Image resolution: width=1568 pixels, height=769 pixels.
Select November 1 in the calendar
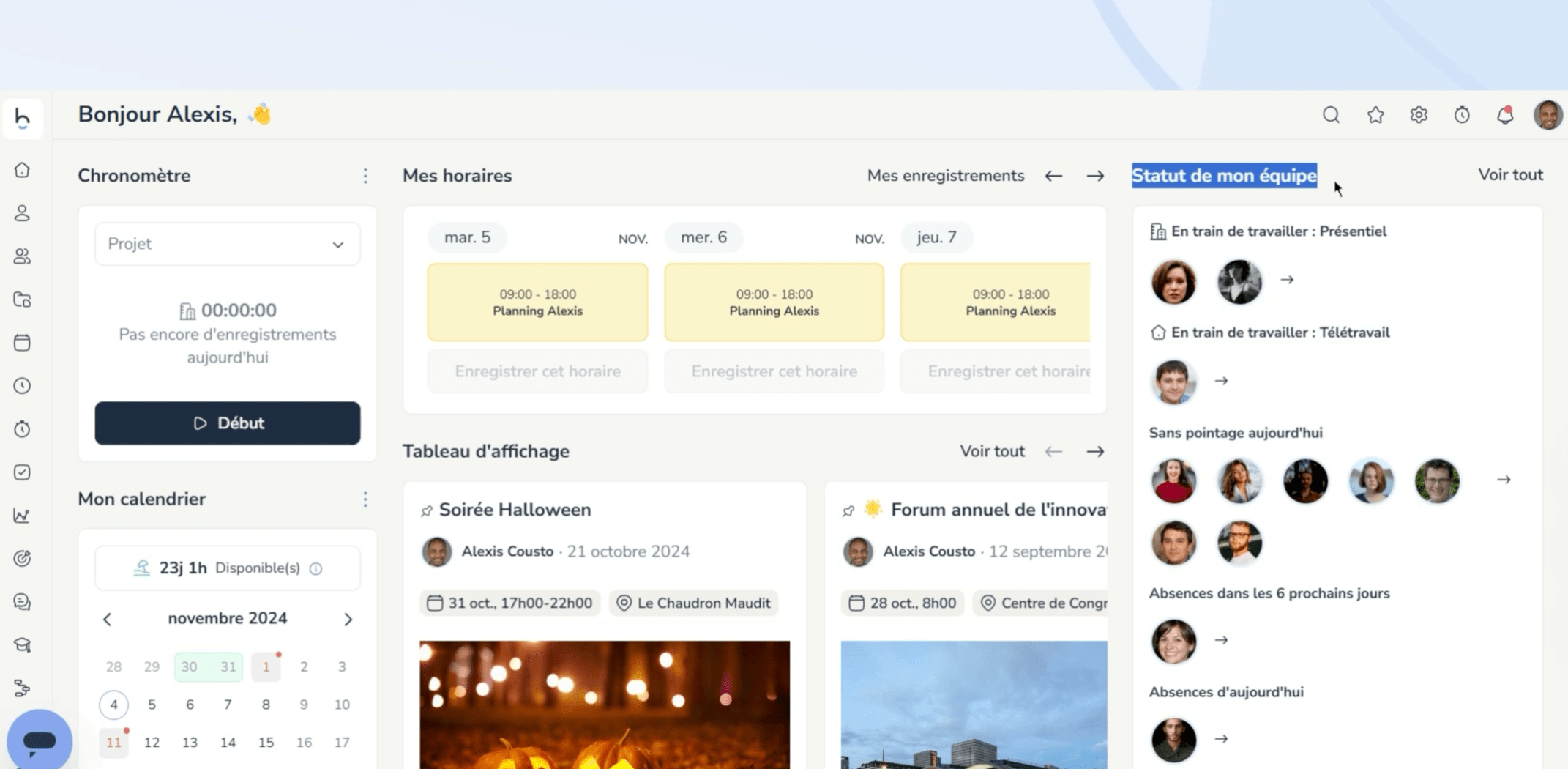(x=266, y=666)
